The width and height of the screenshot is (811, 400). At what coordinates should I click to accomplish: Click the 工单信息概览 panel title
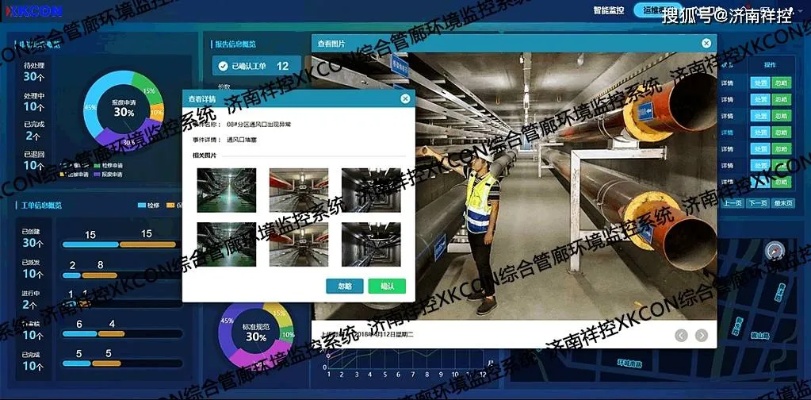39,205
